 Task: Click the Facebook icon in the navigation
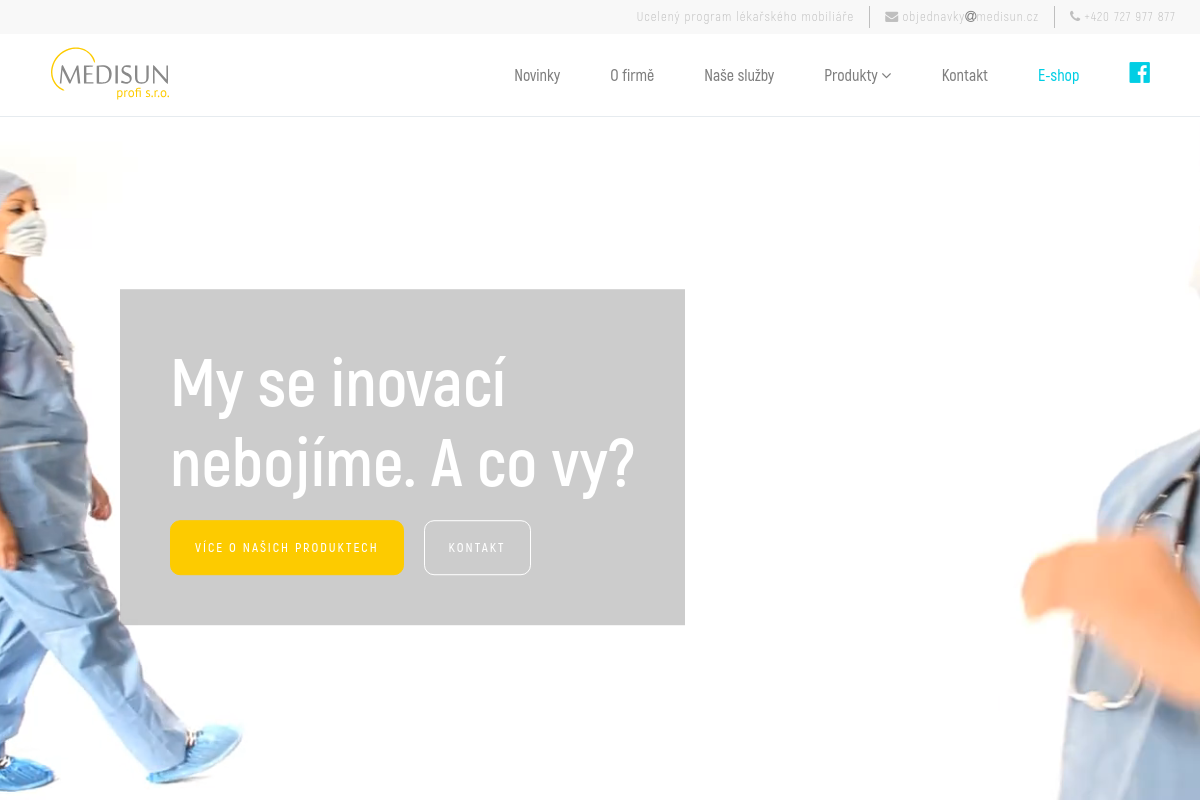pyautogui.click(x=1139, y=73)
